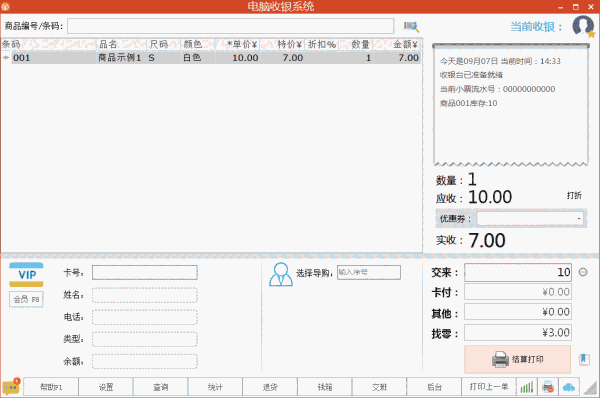This screenshot has width=600, height=398.
Task: Click the 数量 column header
Action: tap(356, 44)
